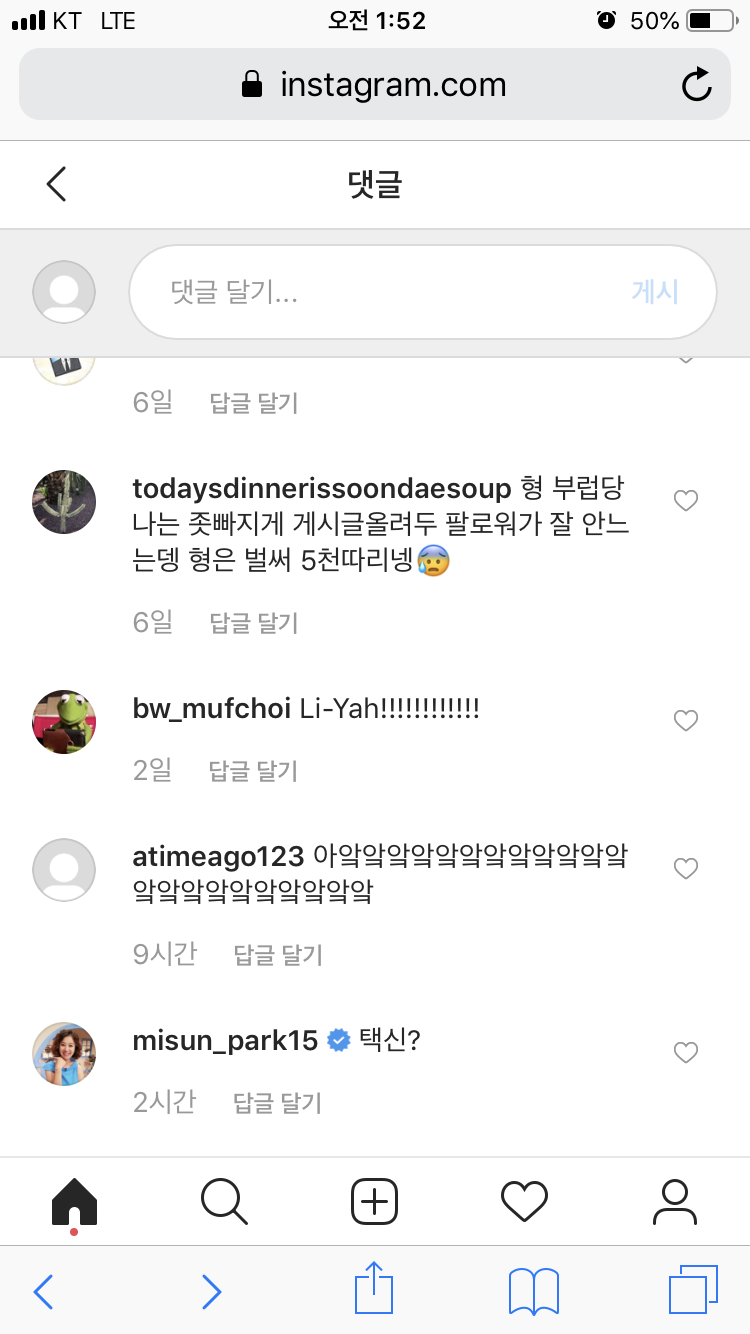
Task: Open the profile tab icon
Action: click(674, 1201)
